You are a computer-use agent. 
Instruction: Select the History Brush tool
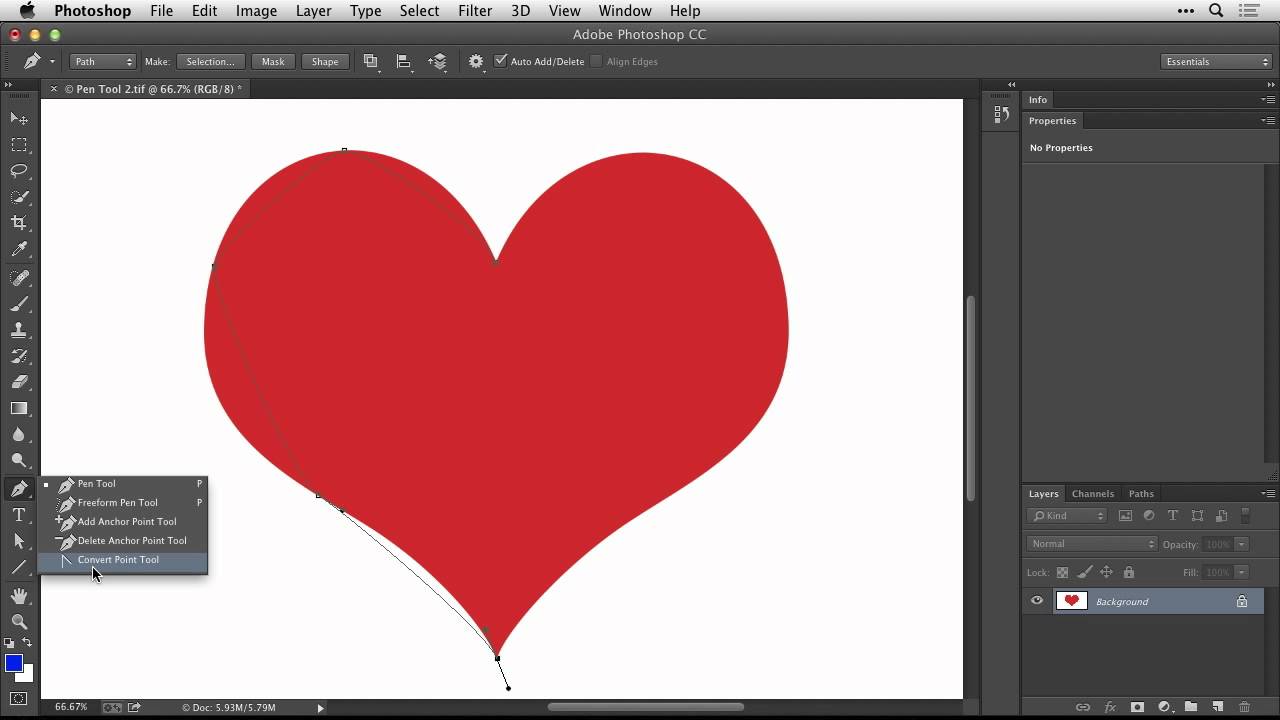19,356
